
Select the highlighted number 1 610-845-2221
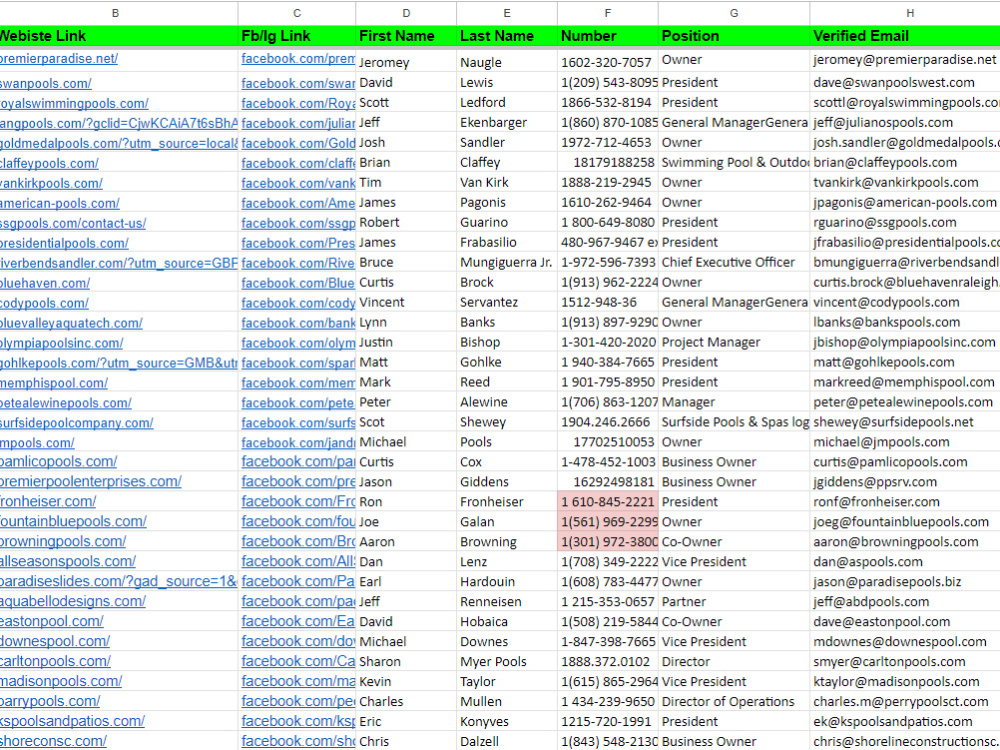608,502
